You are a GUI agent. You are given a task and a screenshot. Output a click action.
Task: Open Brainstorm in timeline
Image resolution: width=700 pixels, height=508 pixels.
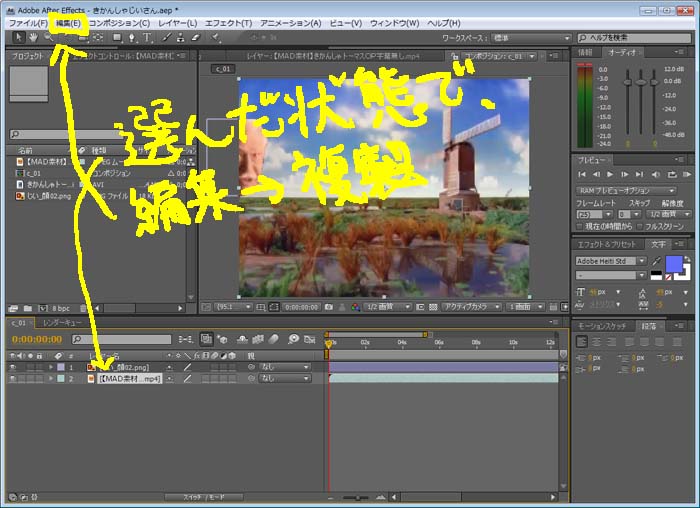click(x=293, y=340)
